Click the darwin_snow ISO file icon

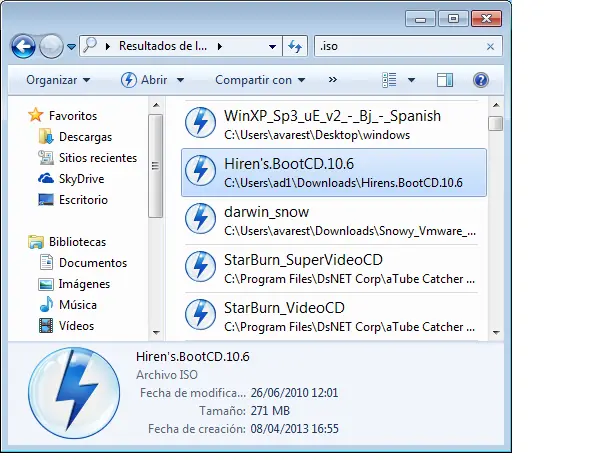202,219
